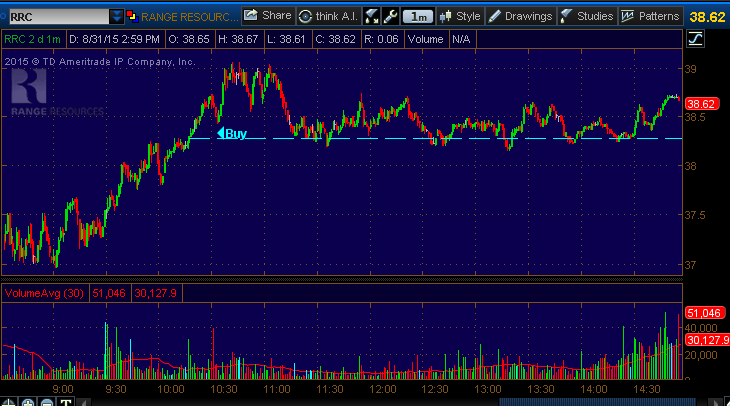Click the icon left of the wrench
The height and width of the screenshot is (406, 730).
(x=372, y=16)
